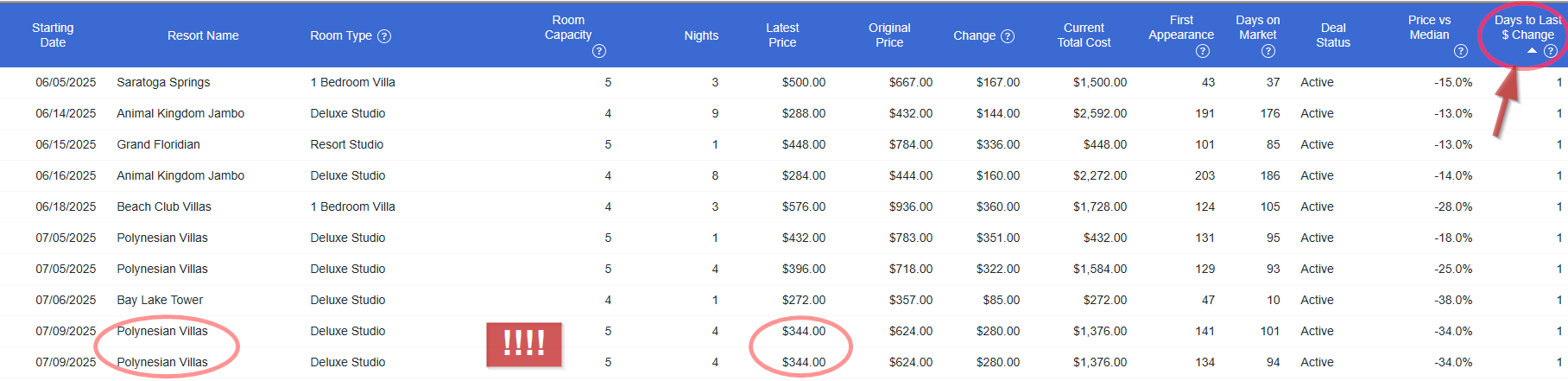Select the 06/18/2025 starting date

66,207
